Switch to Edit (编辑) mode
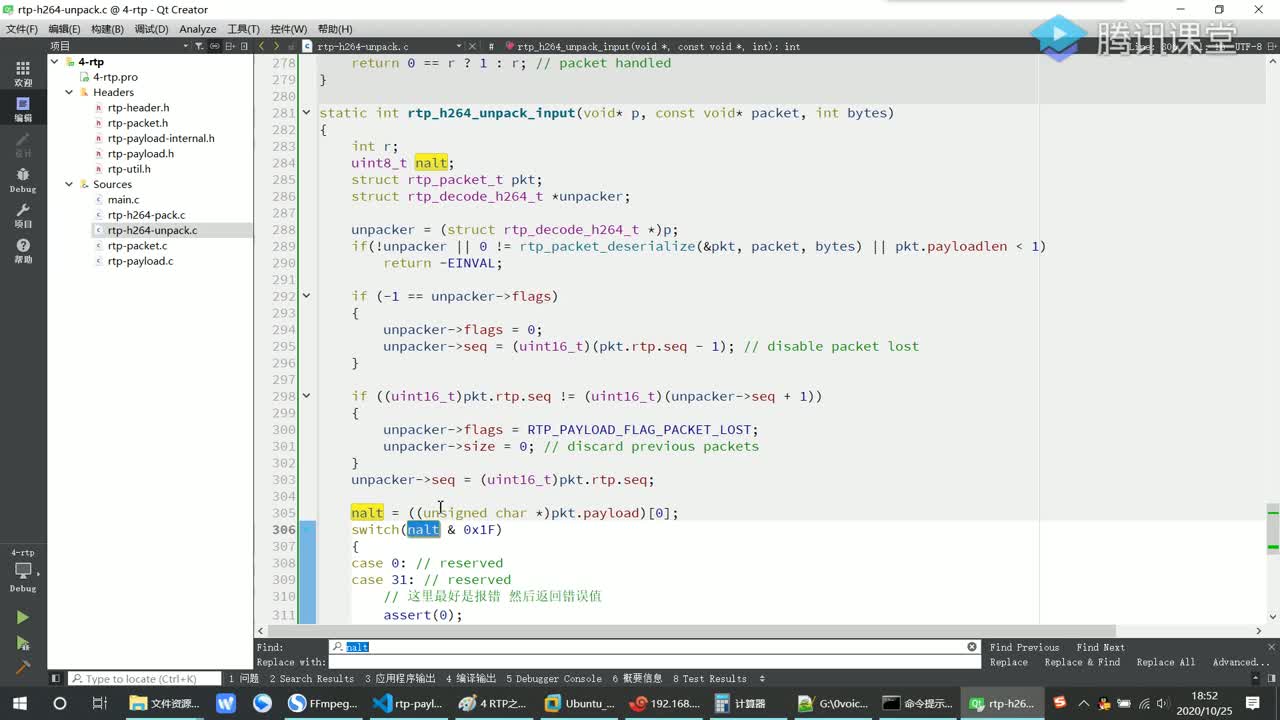1280x720 pixels. coord(22,109)
